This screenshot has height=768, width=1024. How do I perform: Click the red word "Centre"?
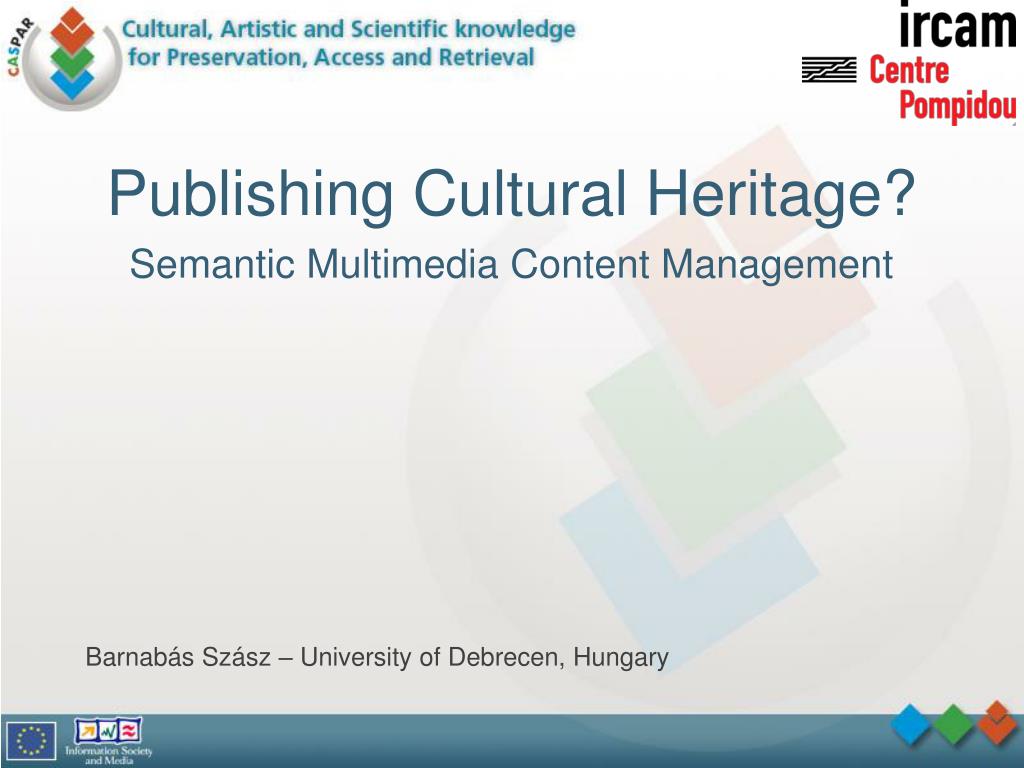(x=908, y=70)
